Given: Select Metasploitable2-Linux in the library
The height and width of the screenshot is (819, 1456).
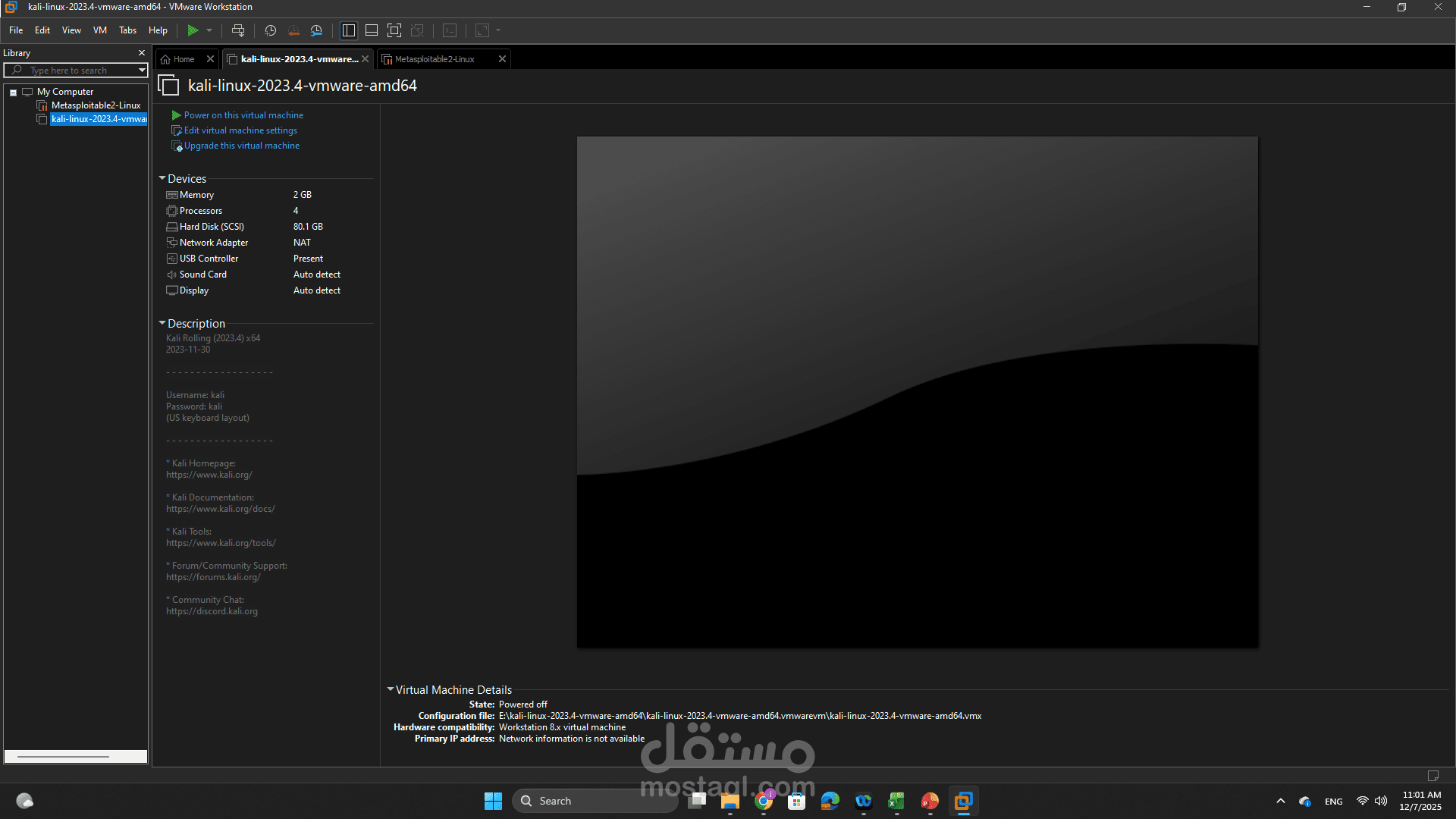Looking at the screenshot, I should tap(96, 105).
